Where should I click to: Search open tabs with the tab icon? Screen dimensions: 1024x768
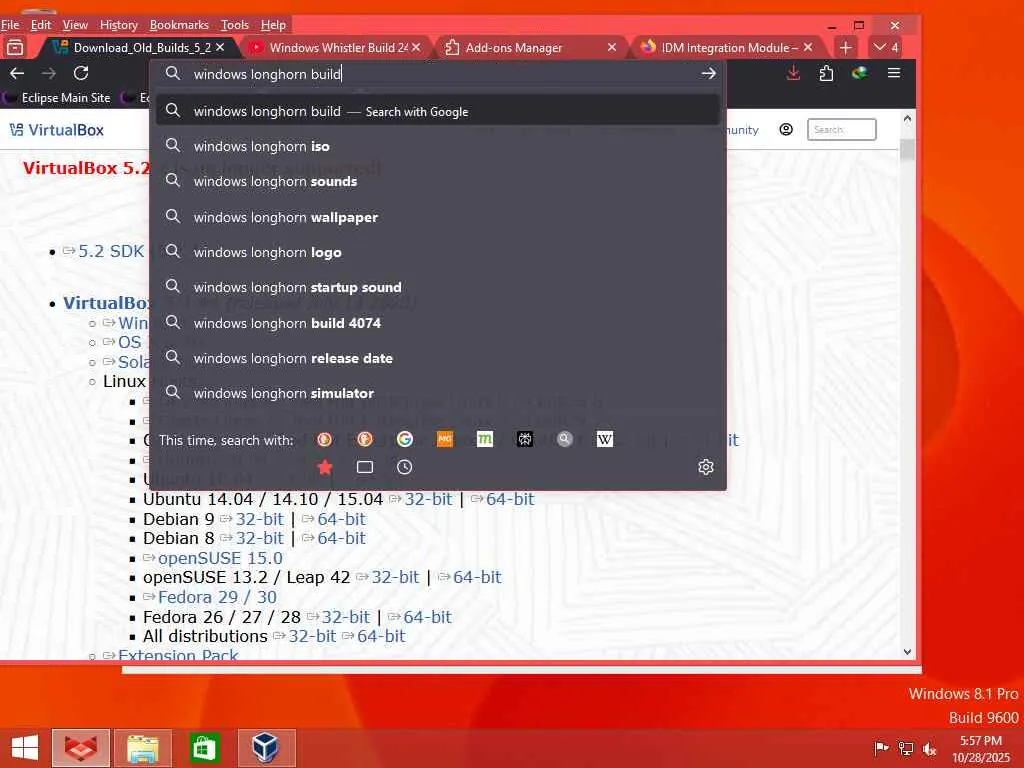pos(365,467)
